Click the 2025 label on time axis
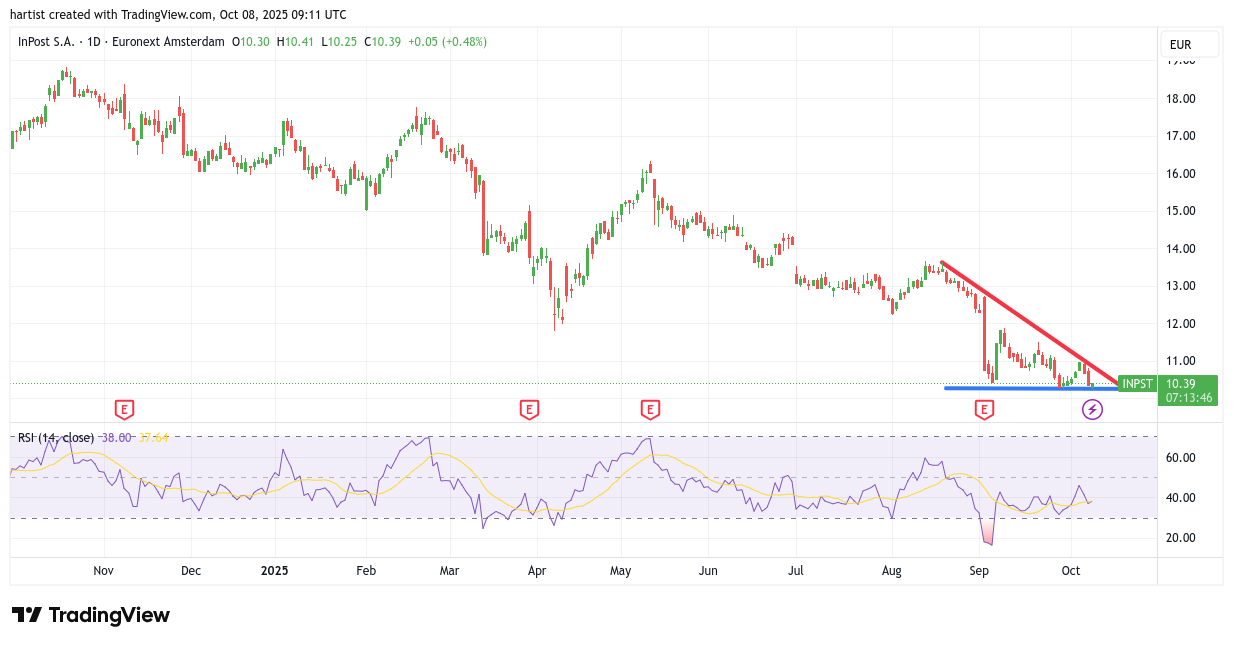The height and width of the screenshot is (645, 1233). (274, 571)
